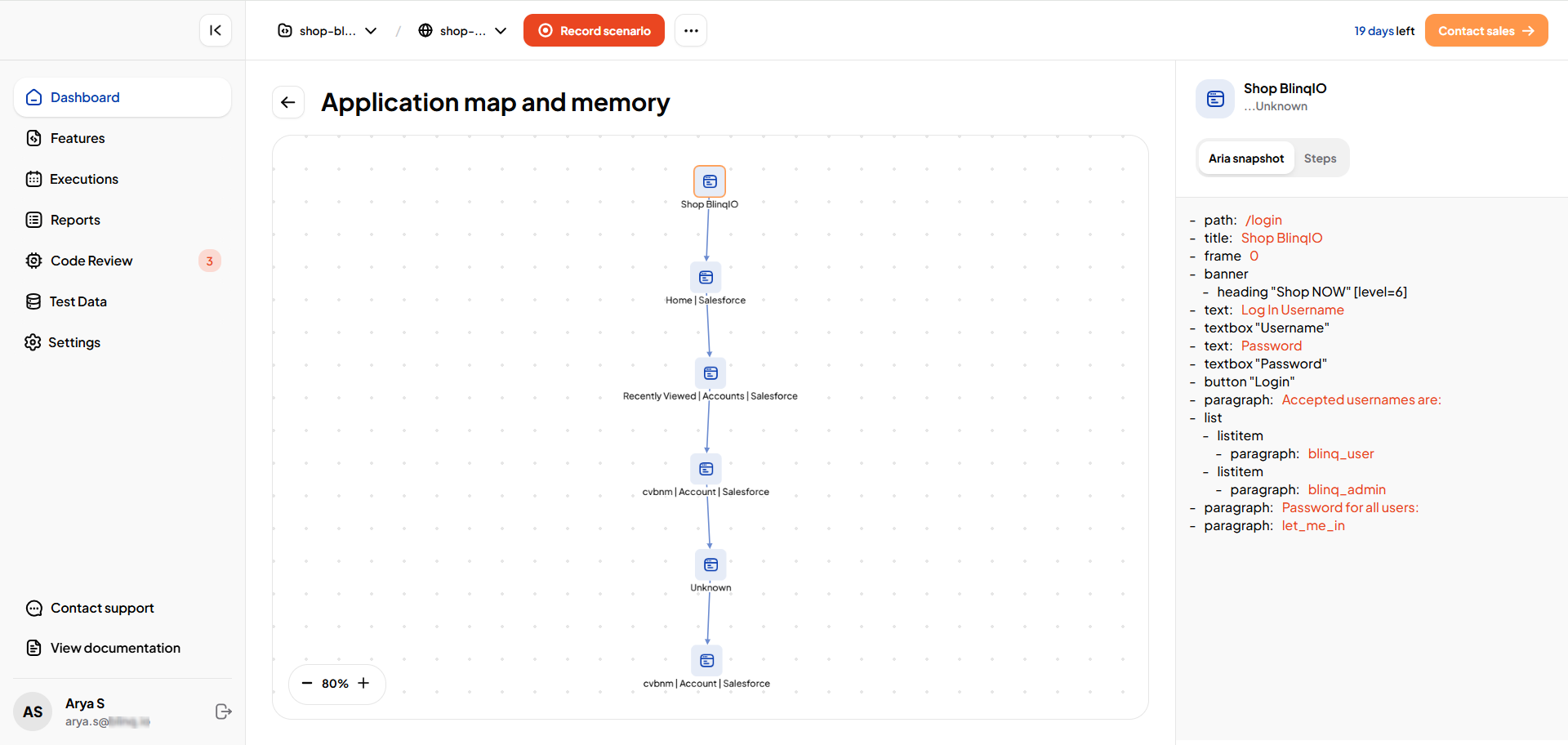This screenshot has height=745, width=1568.
Task: Open Code Review with 3 pending items
Action: point(91,261)
